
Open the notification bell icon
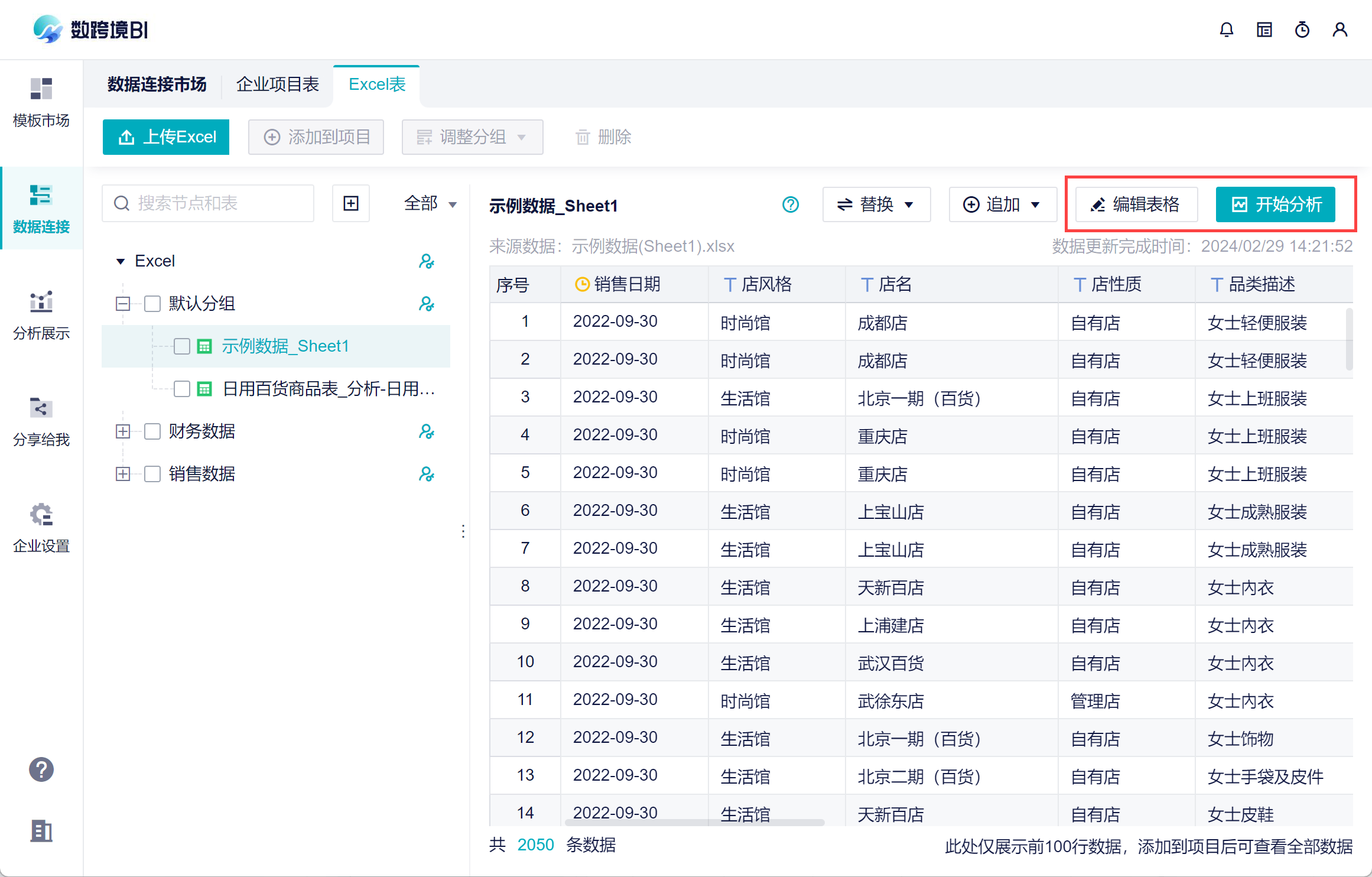[1227, 30]
